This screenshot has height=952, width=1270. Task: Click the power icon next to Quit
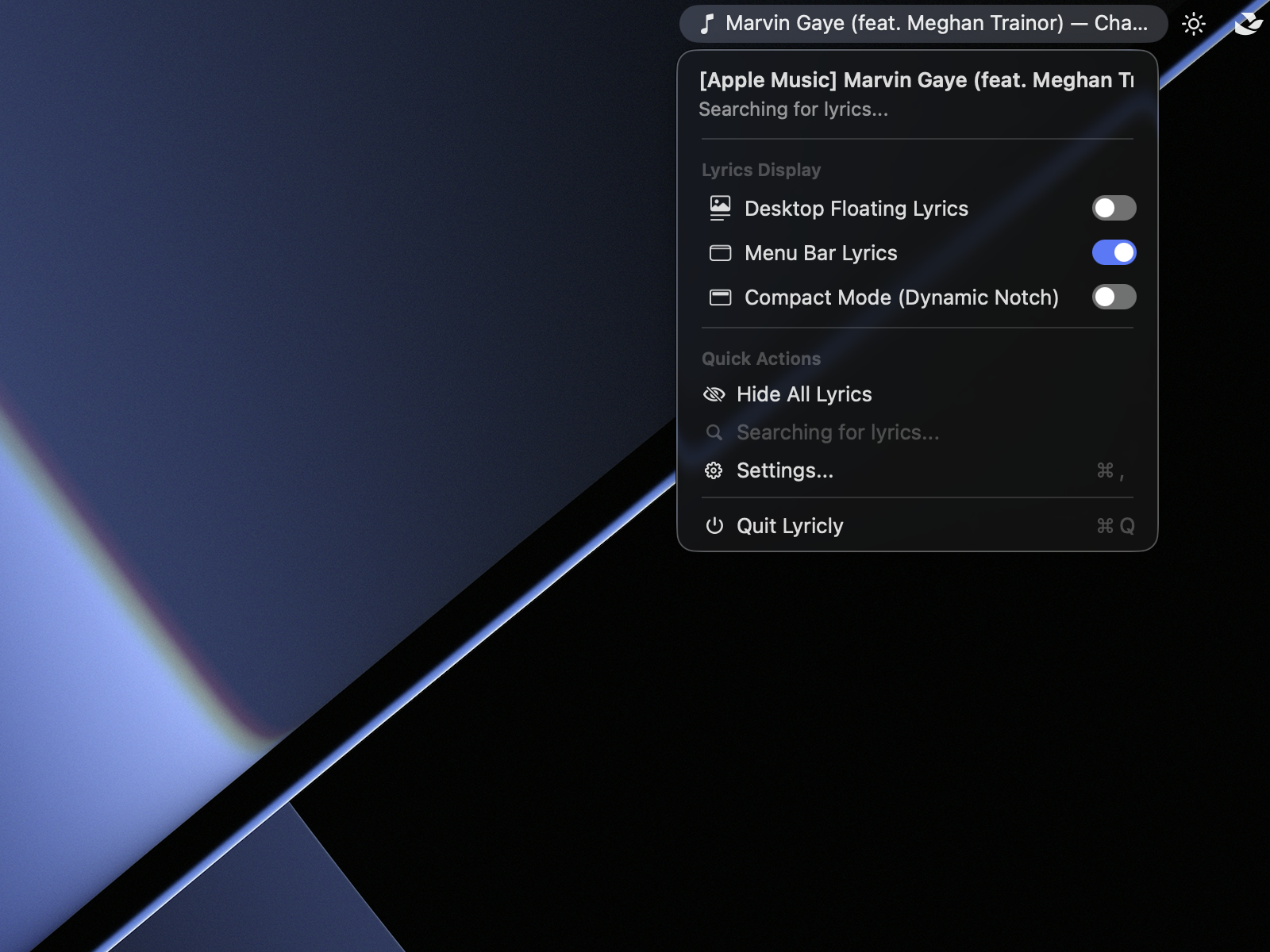pos(714,526)
